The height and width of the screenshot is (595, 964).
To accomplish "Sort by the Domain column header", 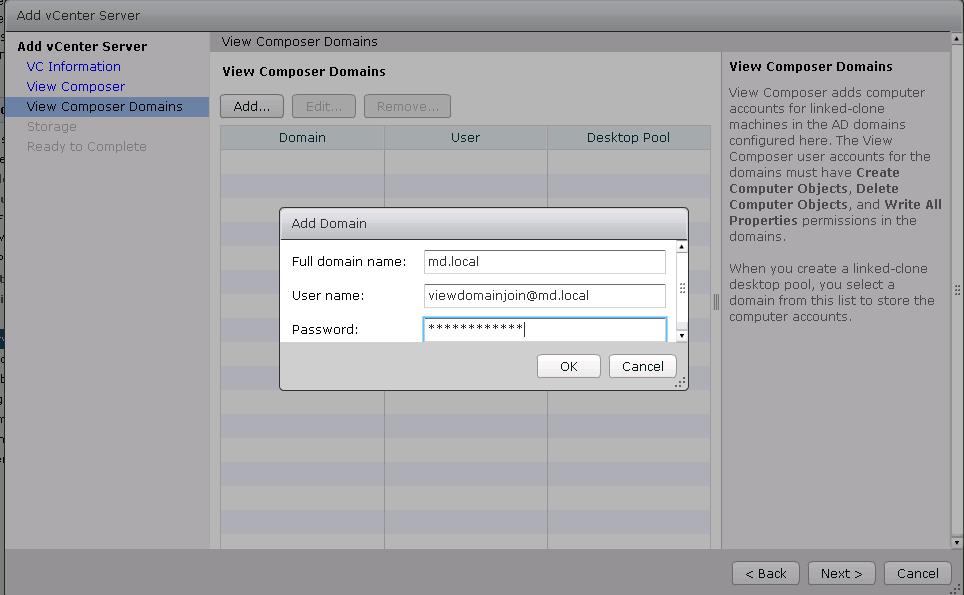I will (x=302, y=138).
